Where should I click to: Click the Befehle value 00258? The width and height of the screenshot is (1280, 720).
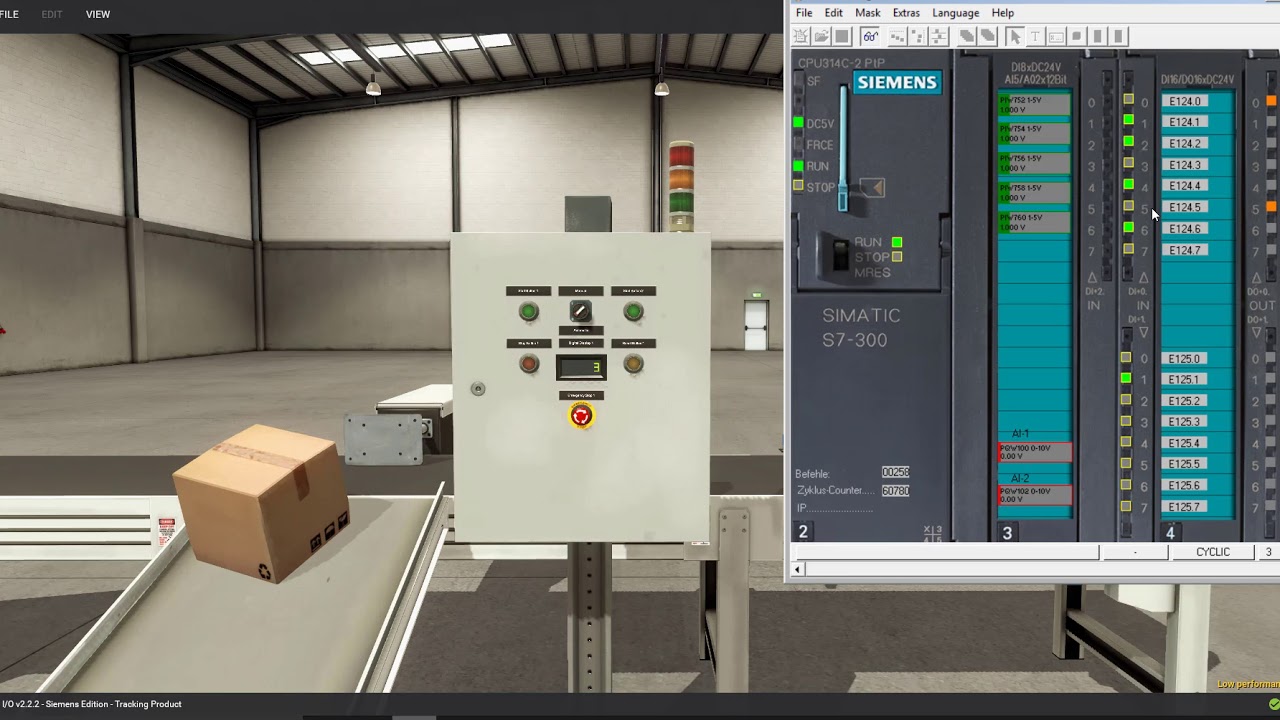click(x=896, y=472)
